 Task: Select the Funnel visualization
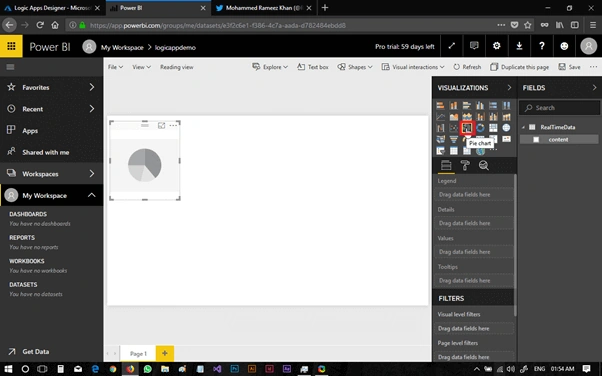tap(453, 139)
